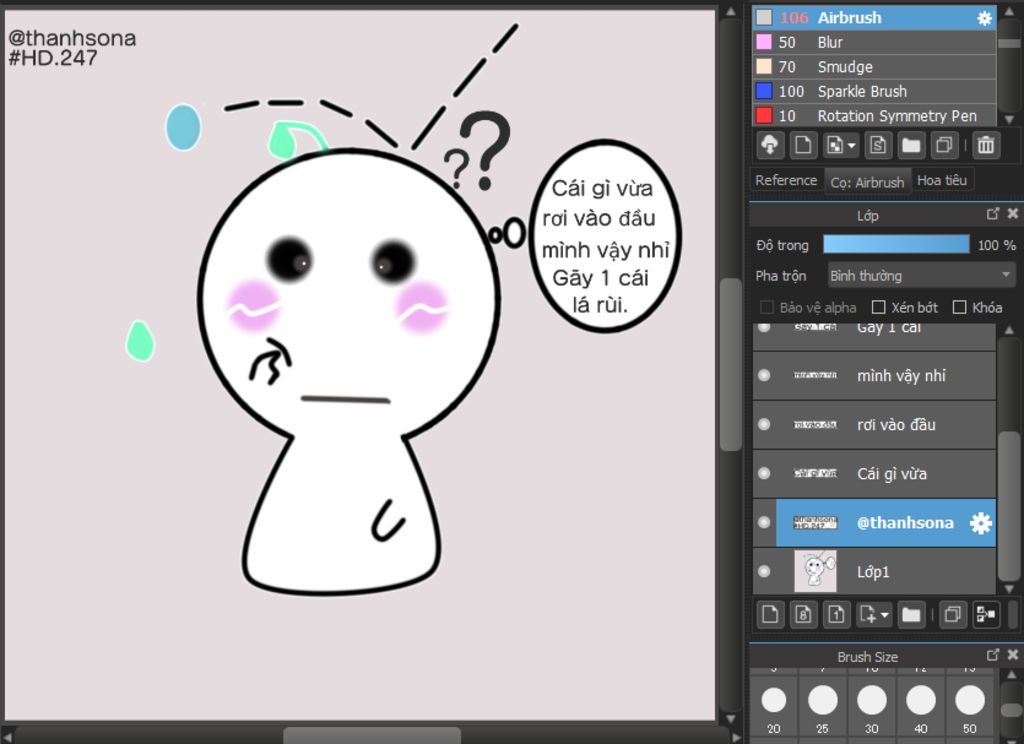Open settings gear for Airbrush brush

984,18
